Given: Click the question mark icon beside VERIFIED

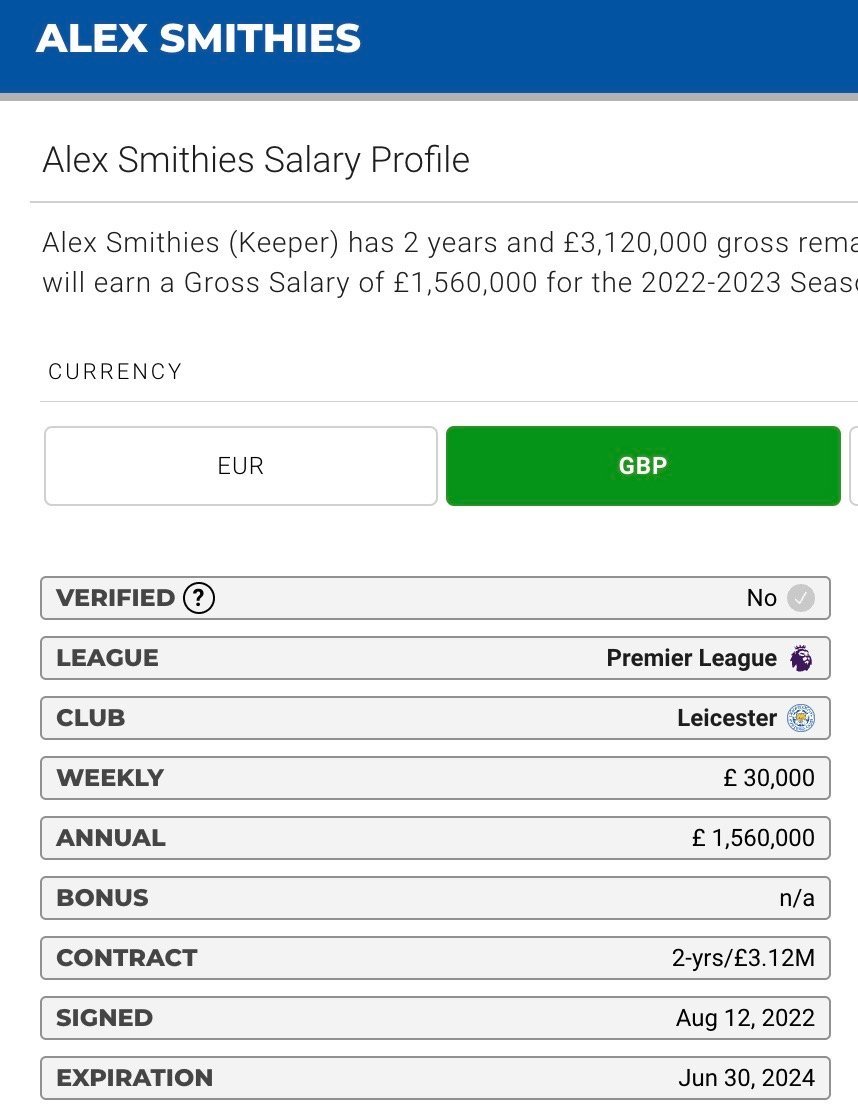Looking at the screenshot, I should click(x=198, y=598).
